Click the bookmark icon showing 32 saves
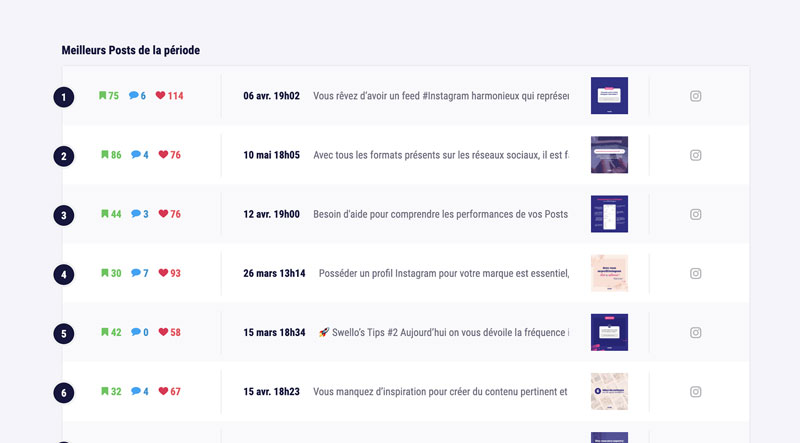 103,391
